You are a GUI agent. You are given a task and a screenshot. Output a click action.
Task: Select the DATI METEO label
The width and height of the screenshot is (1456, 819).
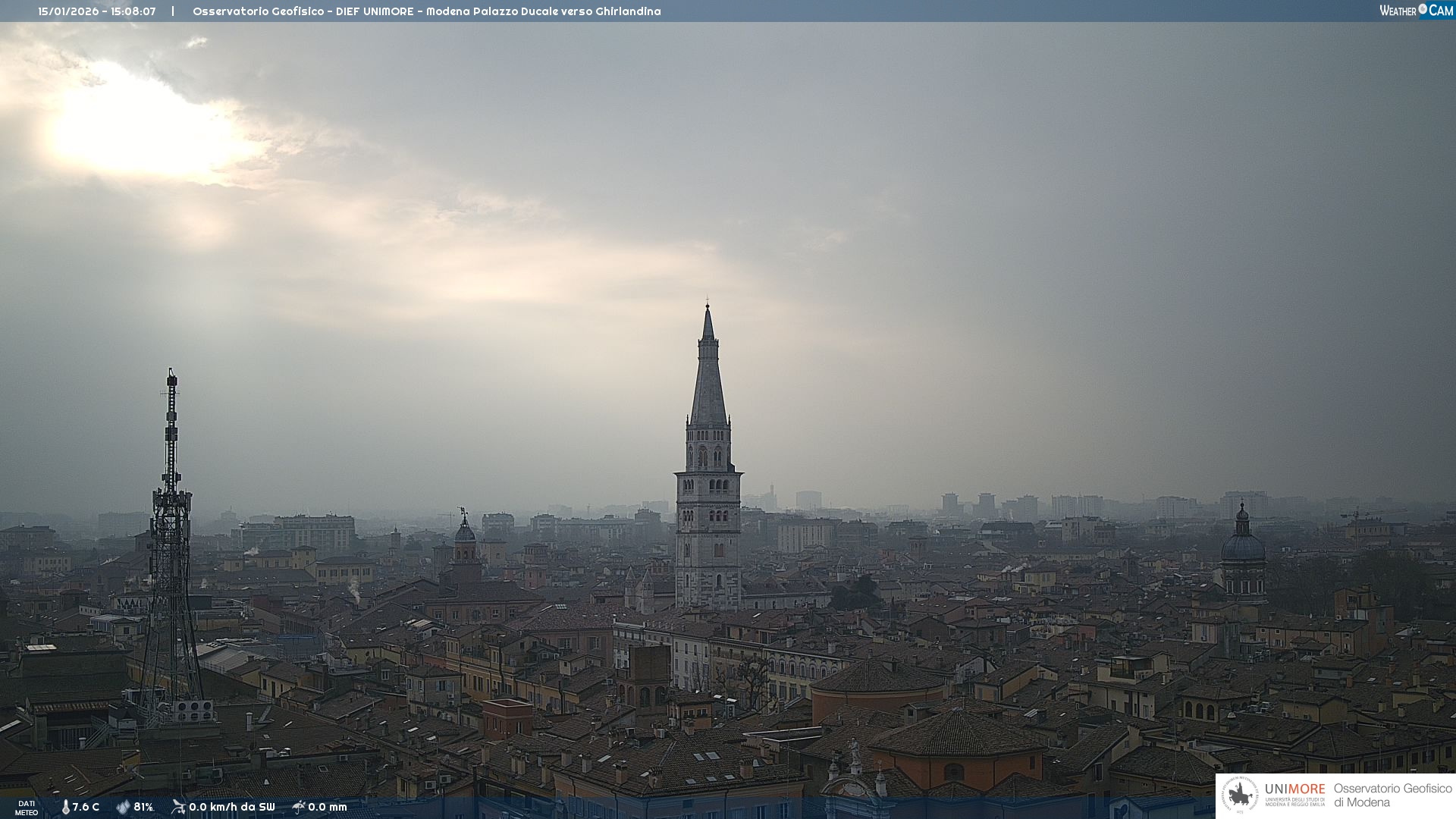coord(27,808)
